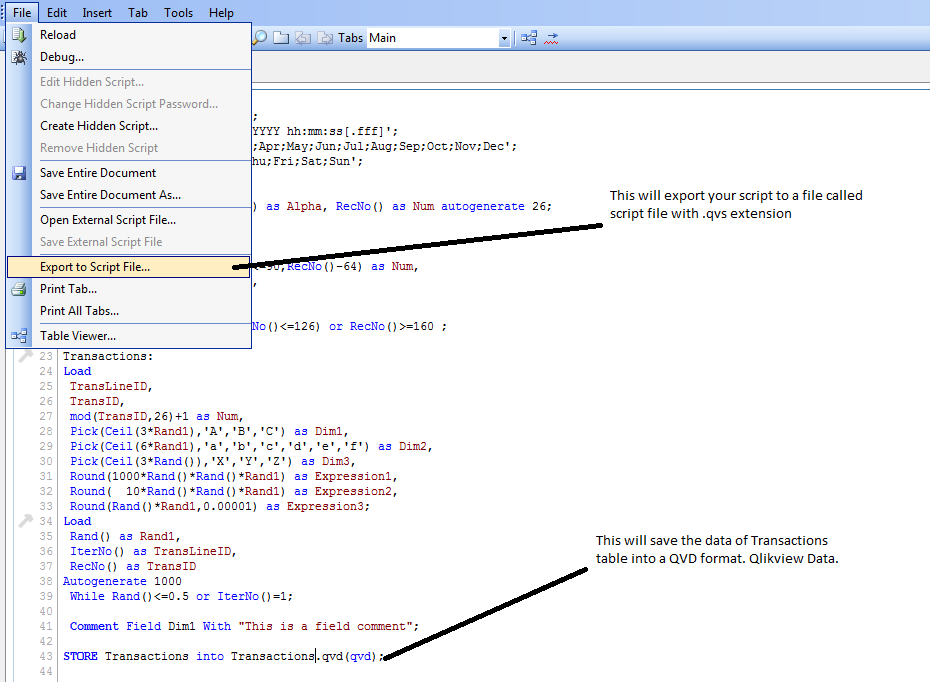Open the Edit menu
Viewport: 930px width, 682px height.
point(57,13)
